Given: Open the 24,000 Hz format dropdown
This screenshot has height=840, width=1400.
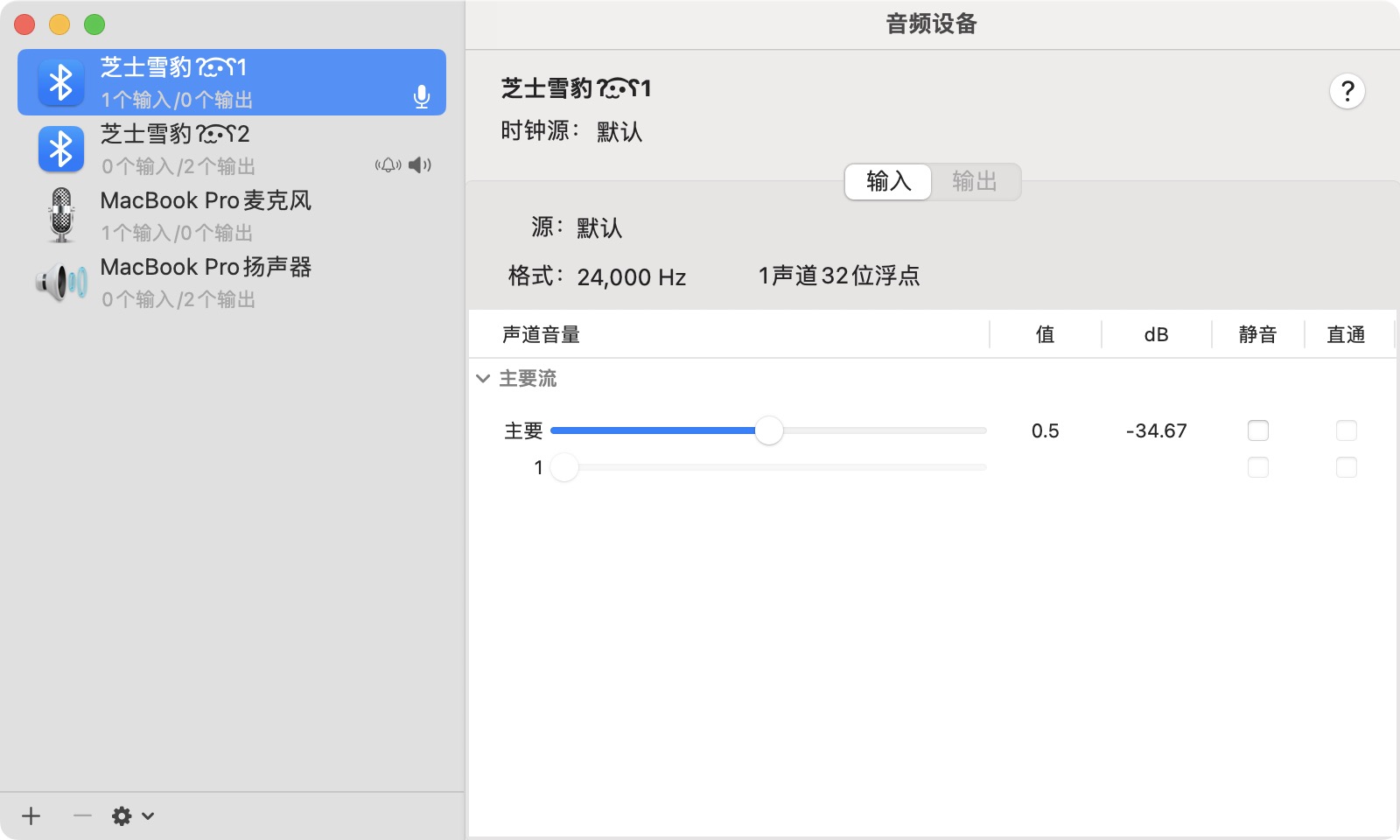Looking at the screenshot, I should coord(631,277).
